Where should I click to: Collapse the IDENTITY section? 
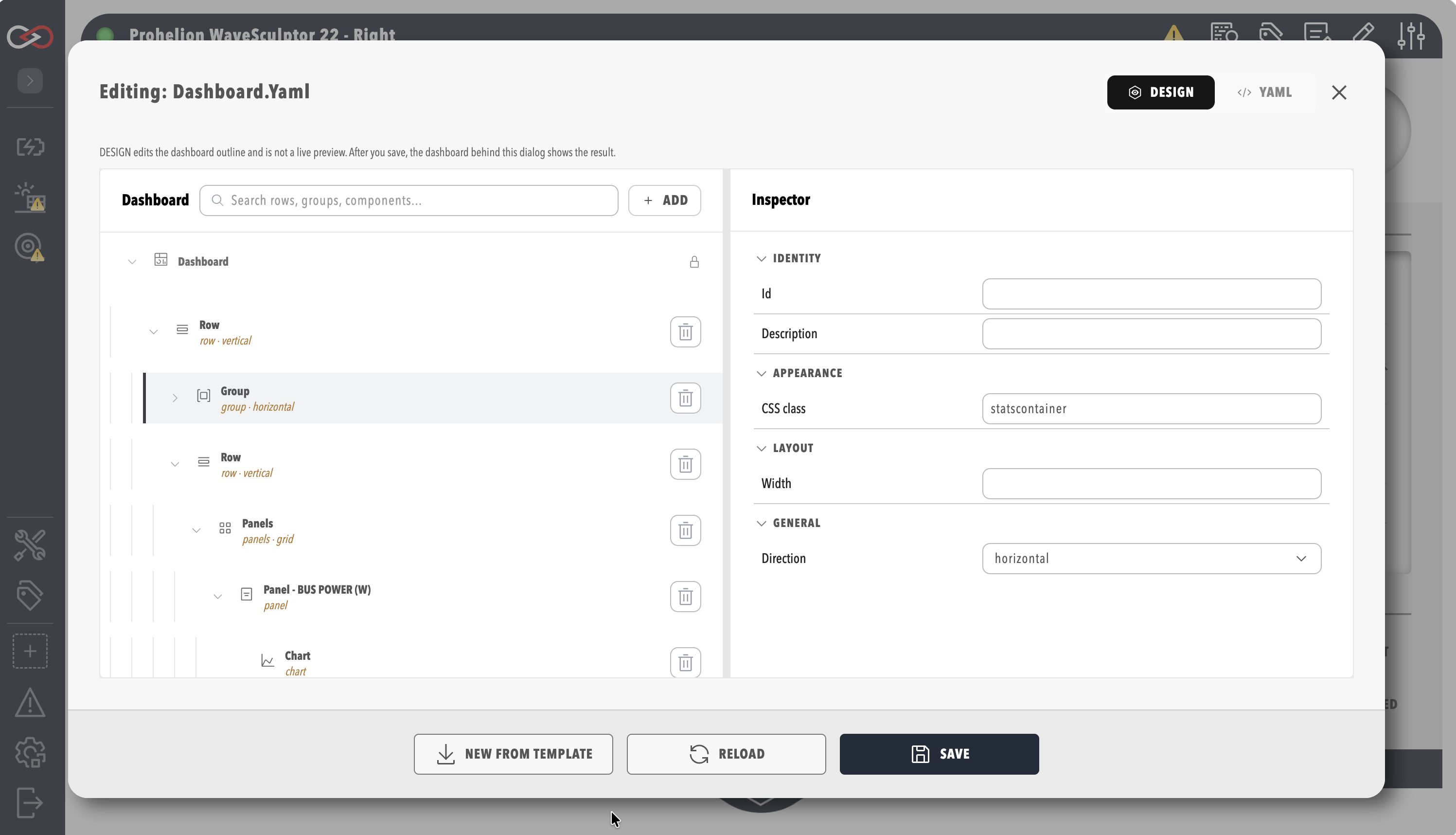pos(788,259)
